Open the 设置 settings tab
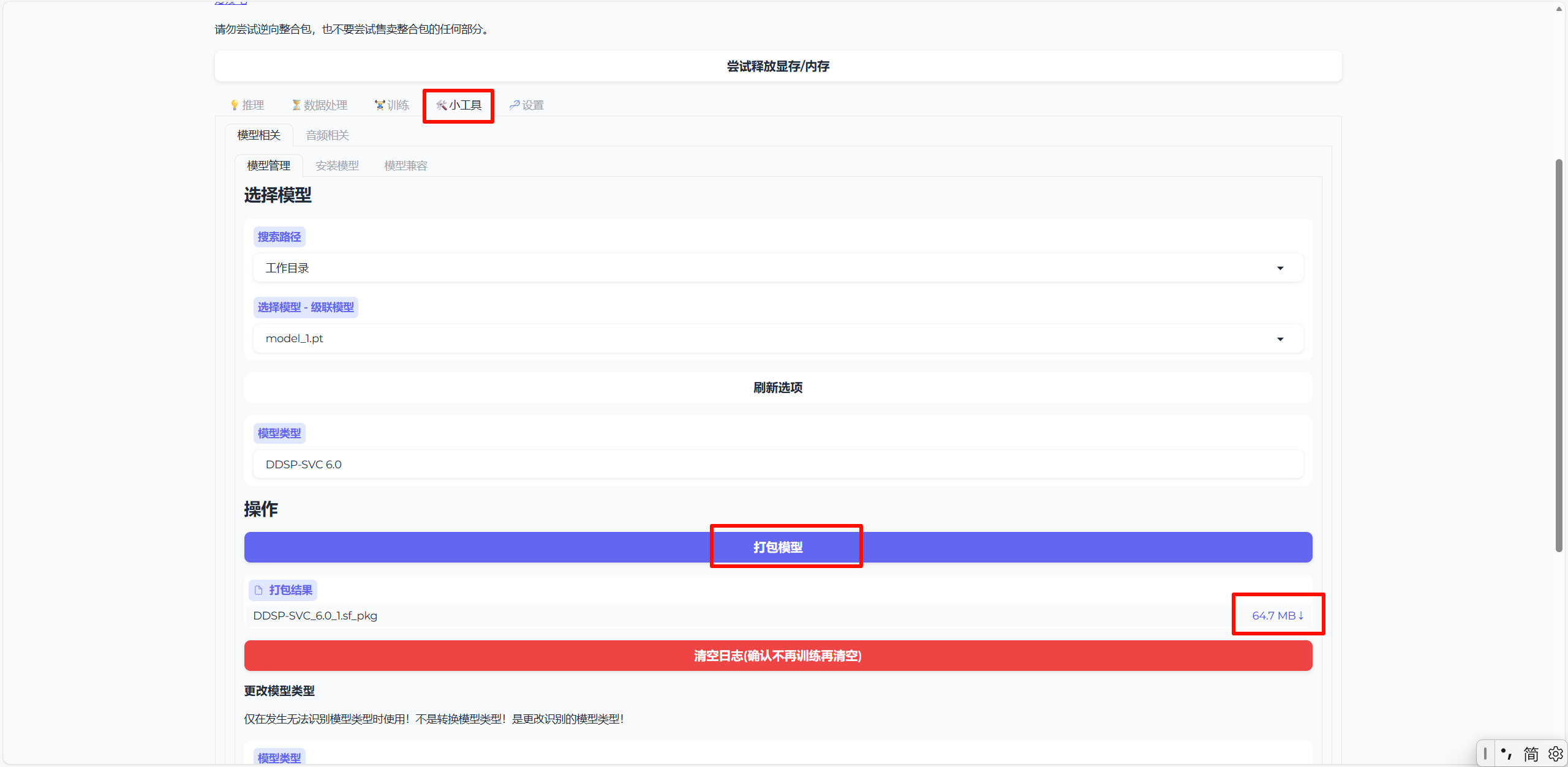Viewport: 1568px width, 767px height. tap(527, 105)
